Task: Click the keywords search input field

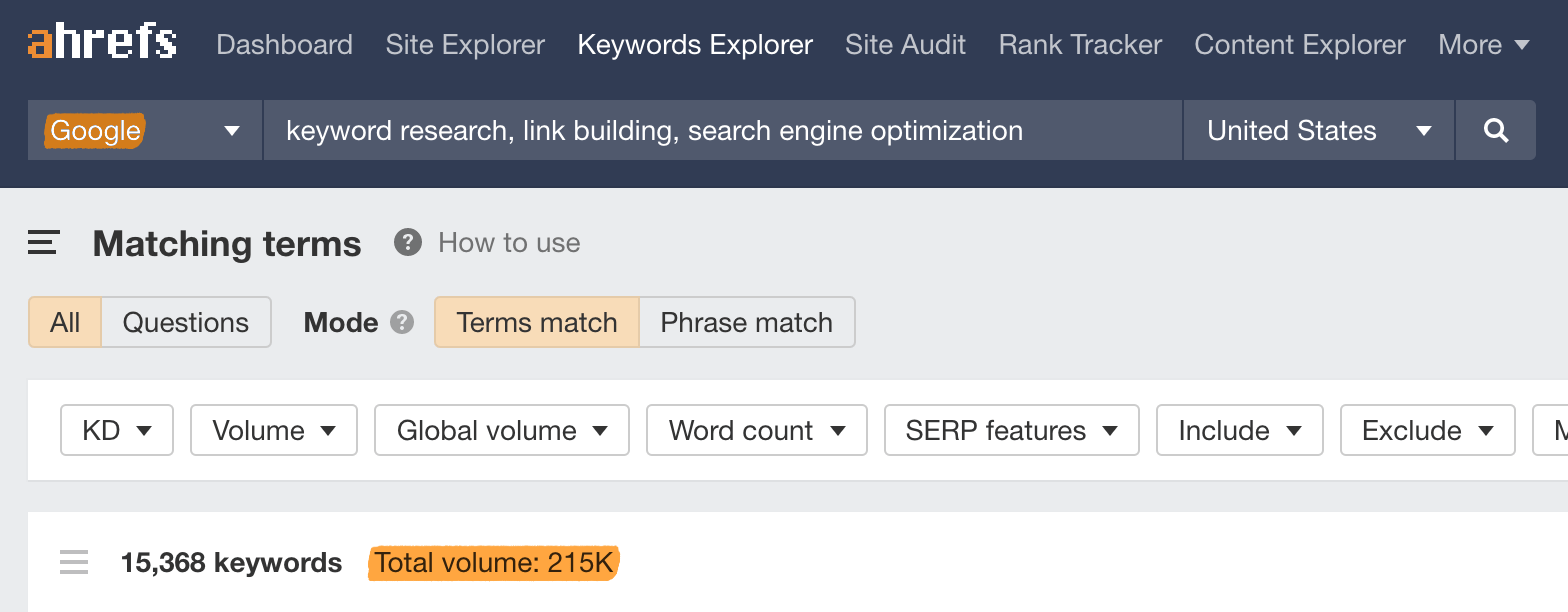Action: 720,130
